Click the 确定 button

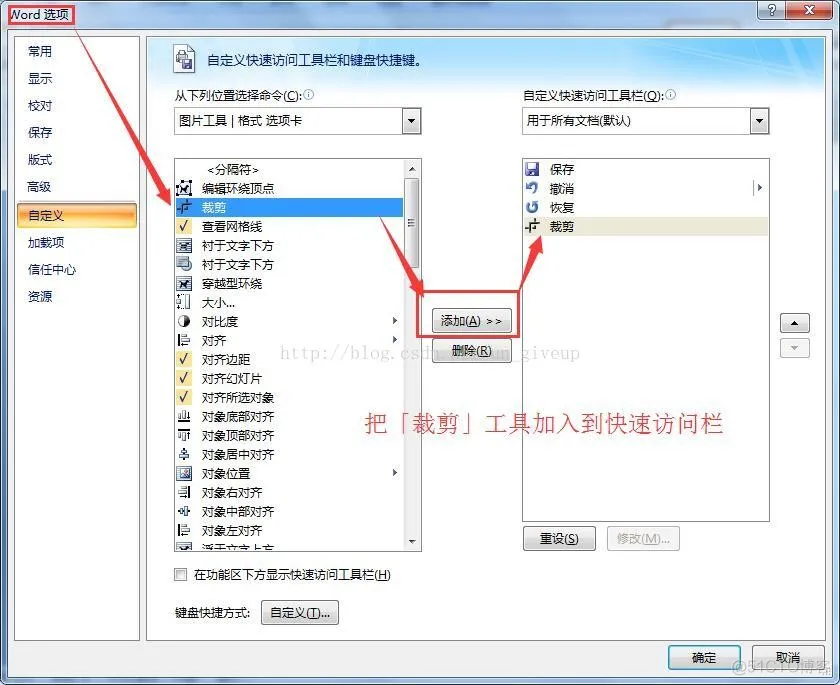[704, 658]
